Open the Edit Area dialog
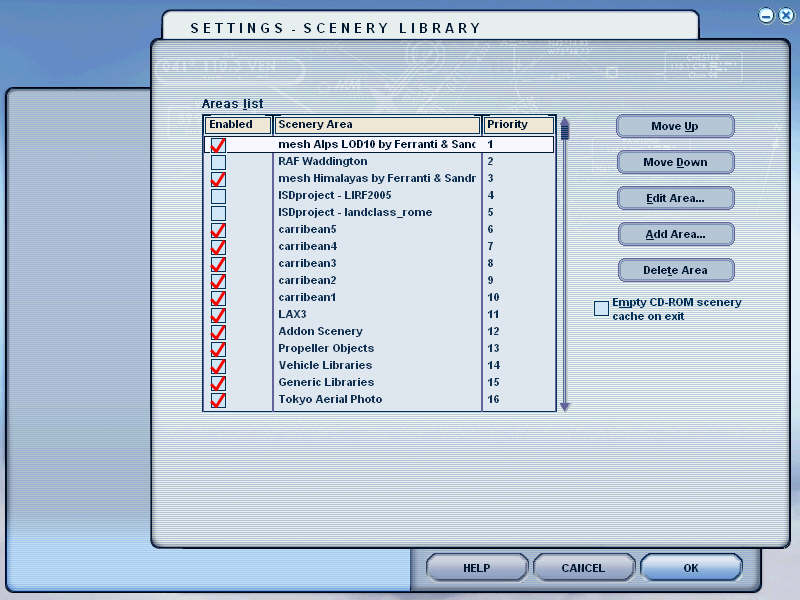800x600 pixels. click(x=675, y=198)
